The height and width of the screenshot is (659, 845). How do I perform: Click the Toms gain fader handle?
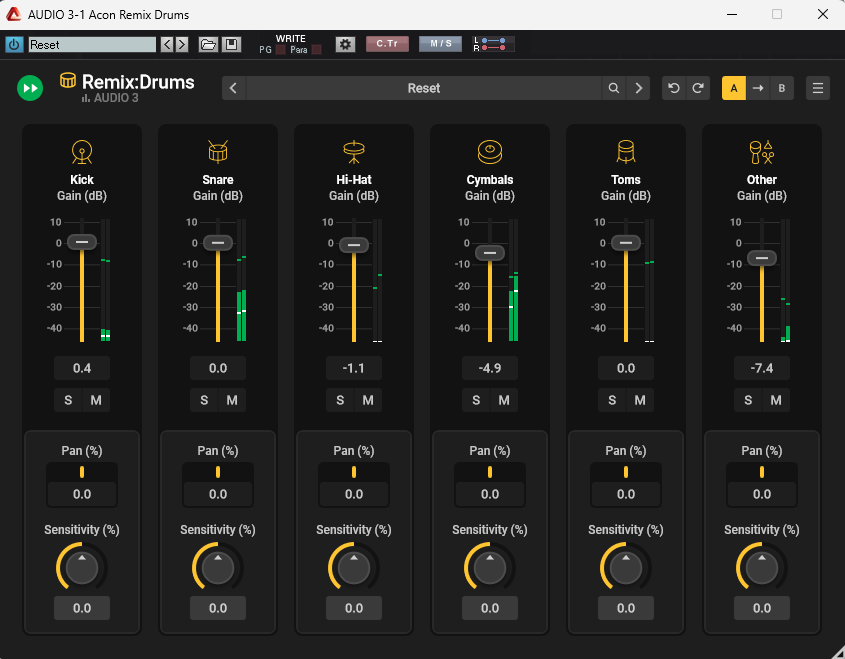pyautogui.click(x=626, y=242)
